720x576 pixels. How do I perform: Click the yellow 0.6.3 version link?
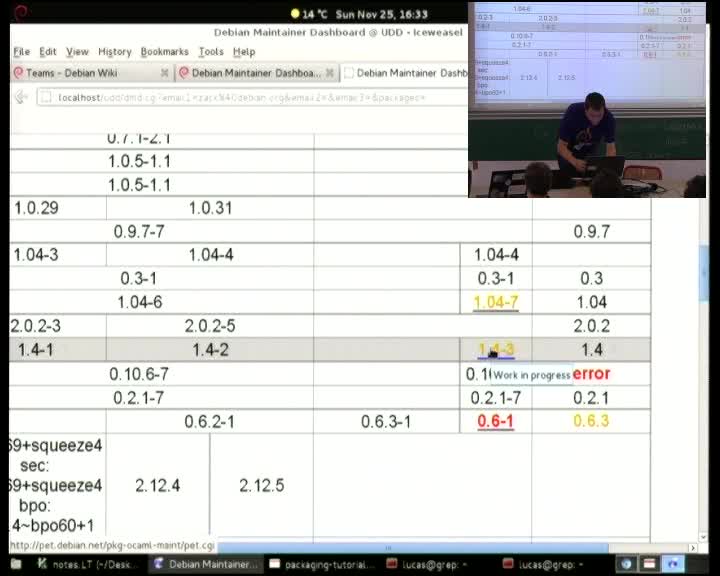coord(591,421)
